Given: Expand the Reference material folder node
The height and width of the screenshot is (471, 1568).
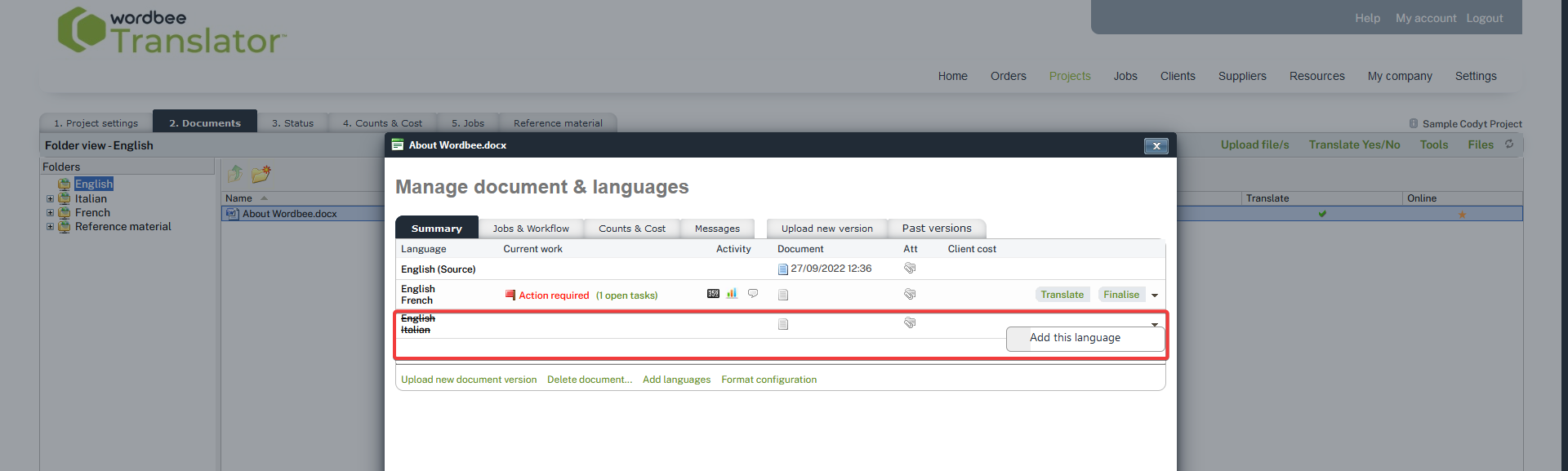Looking at the screenshot, I should tap(50, 227).
